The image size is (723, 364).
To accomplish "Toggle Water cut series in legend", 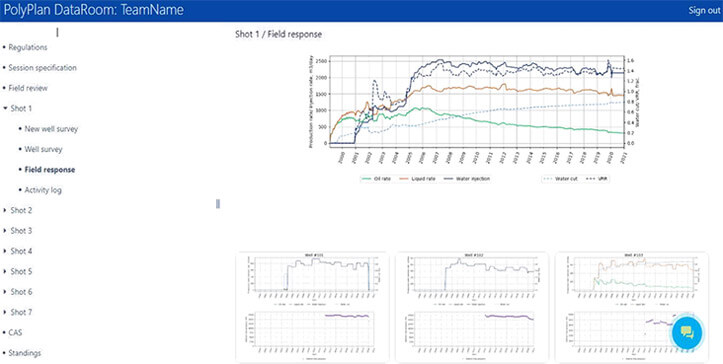I will [561, 179].
